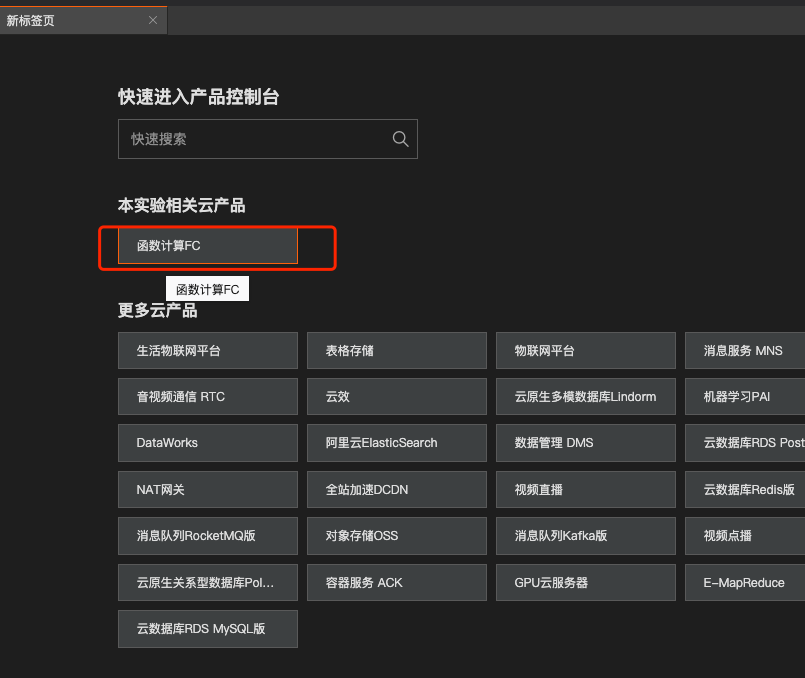Screen dimensions: 805x678
Task: Click the 更多云产品 heading
Action: coord(158,310)
